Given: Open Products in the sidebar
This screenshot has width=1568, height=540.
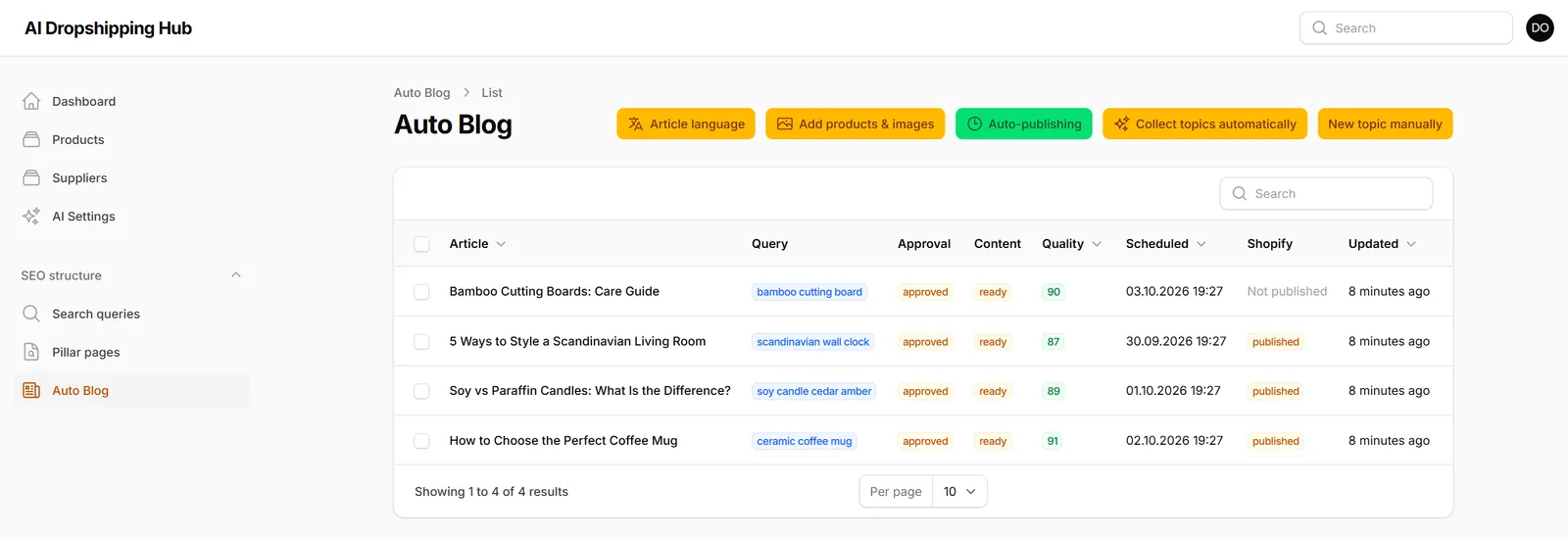Looking at the screenshot, I should pyautogui.click(x=132, y=139).
